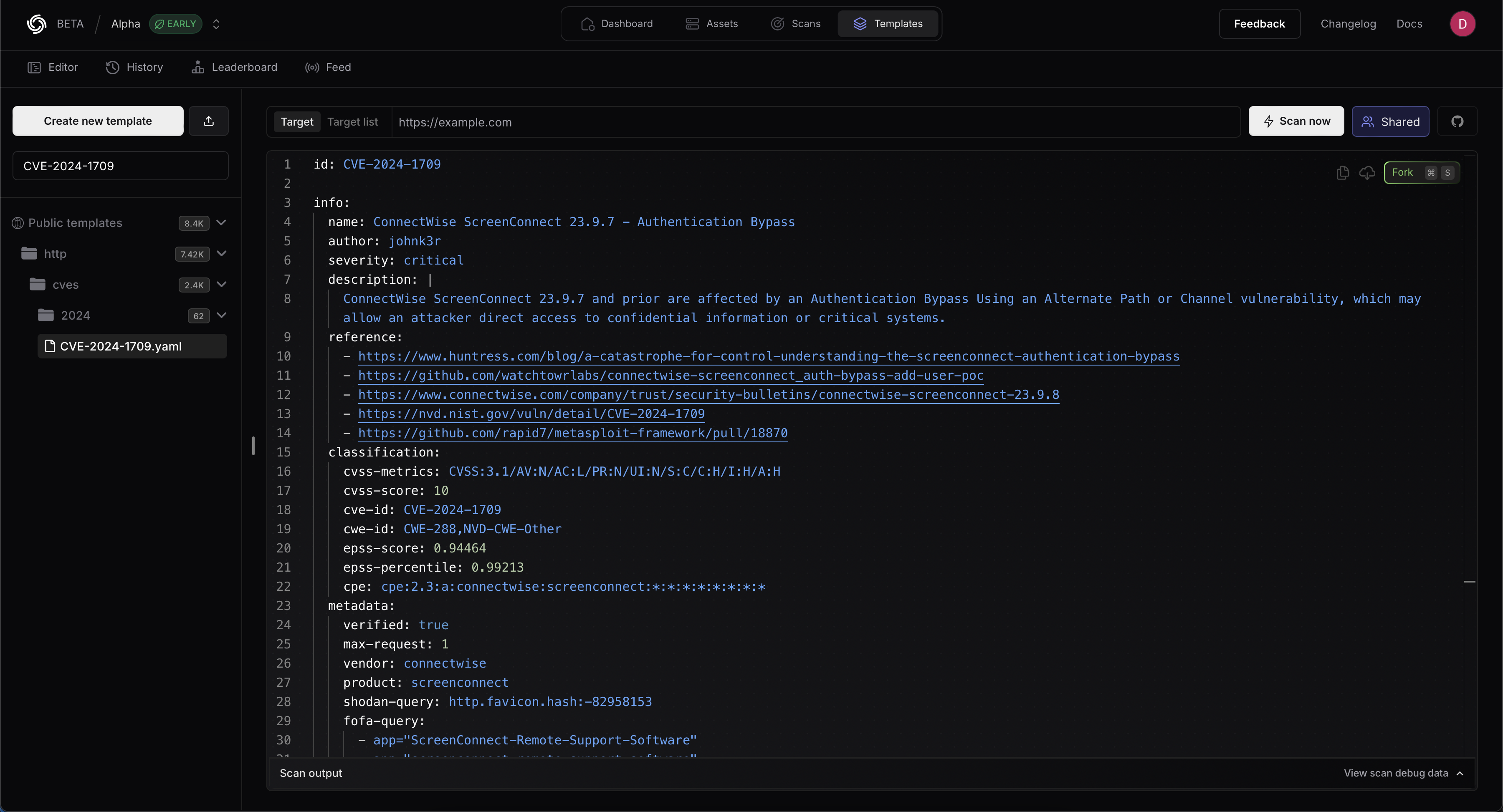This screenshot has height=812, width=1503.
Task: Collapse the cves folder chevron
Action: point(221,285)
